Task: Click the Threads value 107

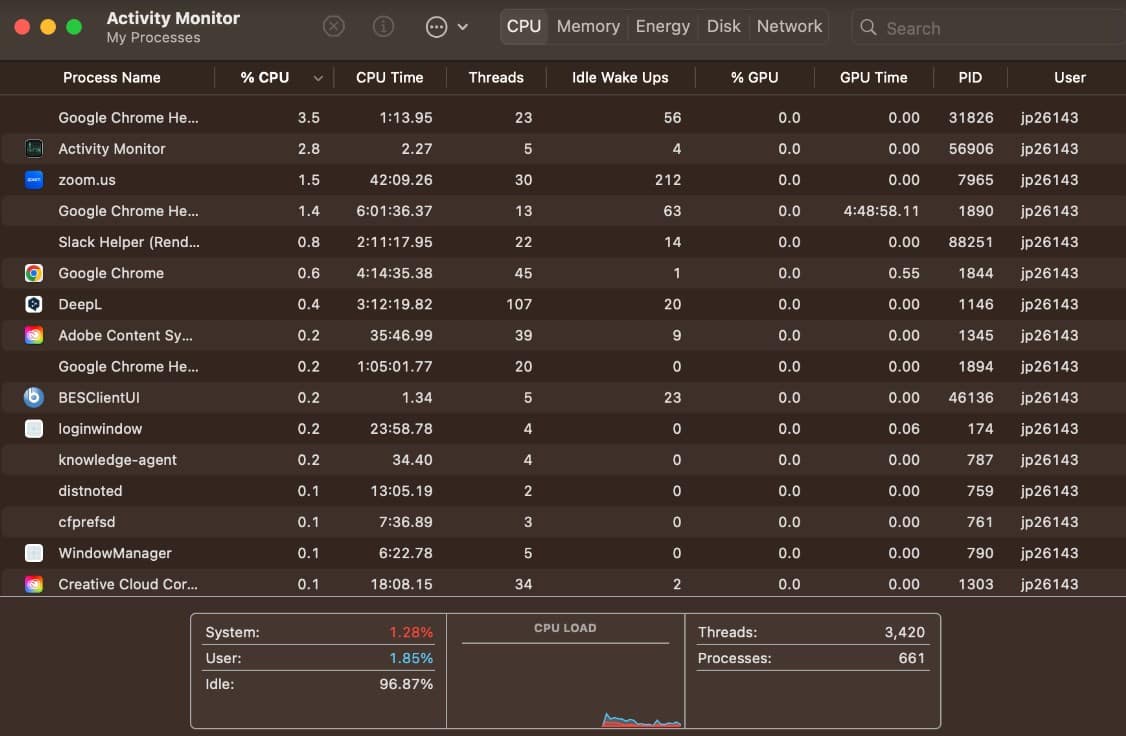Action: coord(518,304)
